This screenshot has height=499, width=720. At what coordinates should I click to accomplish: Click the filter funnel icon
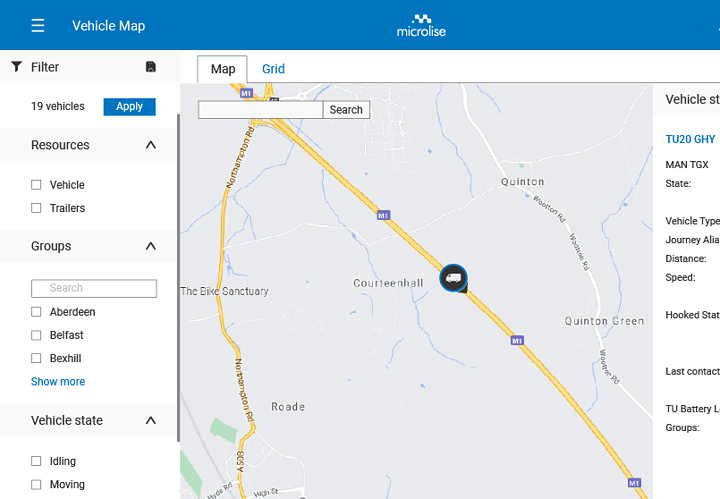point(17,67)
